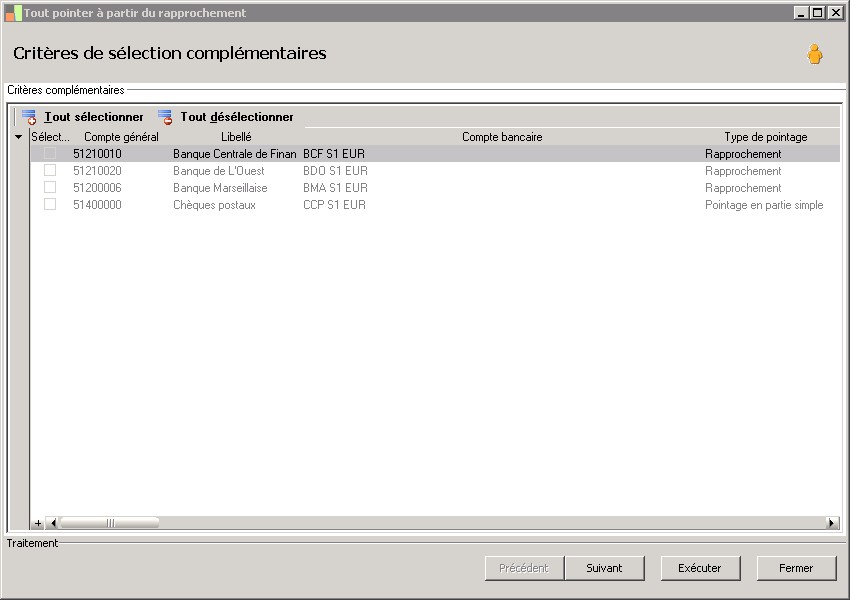Open the grid column options arrow
The image size is (850, 600).
(x=18, y=137)
